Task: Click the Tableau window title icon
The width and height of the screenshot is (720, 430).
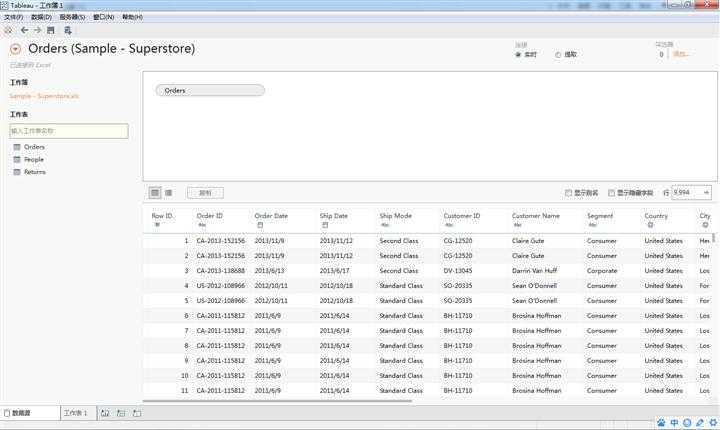Action: point(5,5)
